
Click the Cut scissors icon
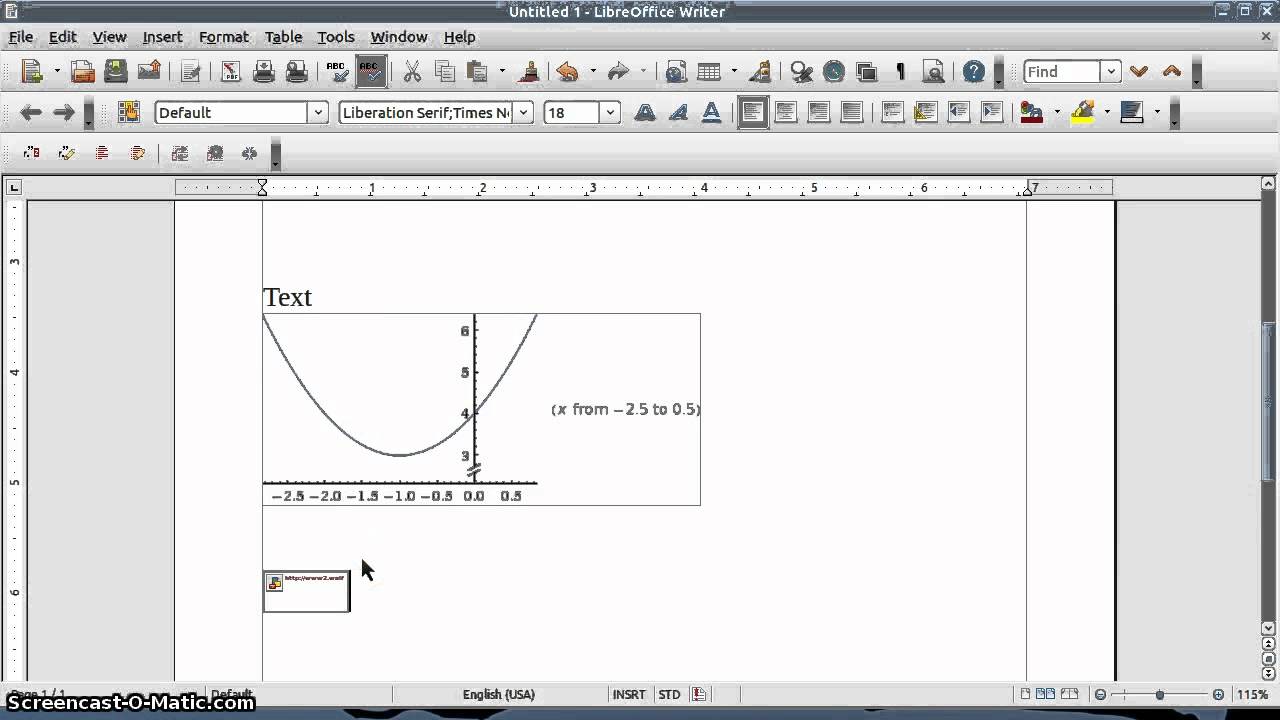411,71
